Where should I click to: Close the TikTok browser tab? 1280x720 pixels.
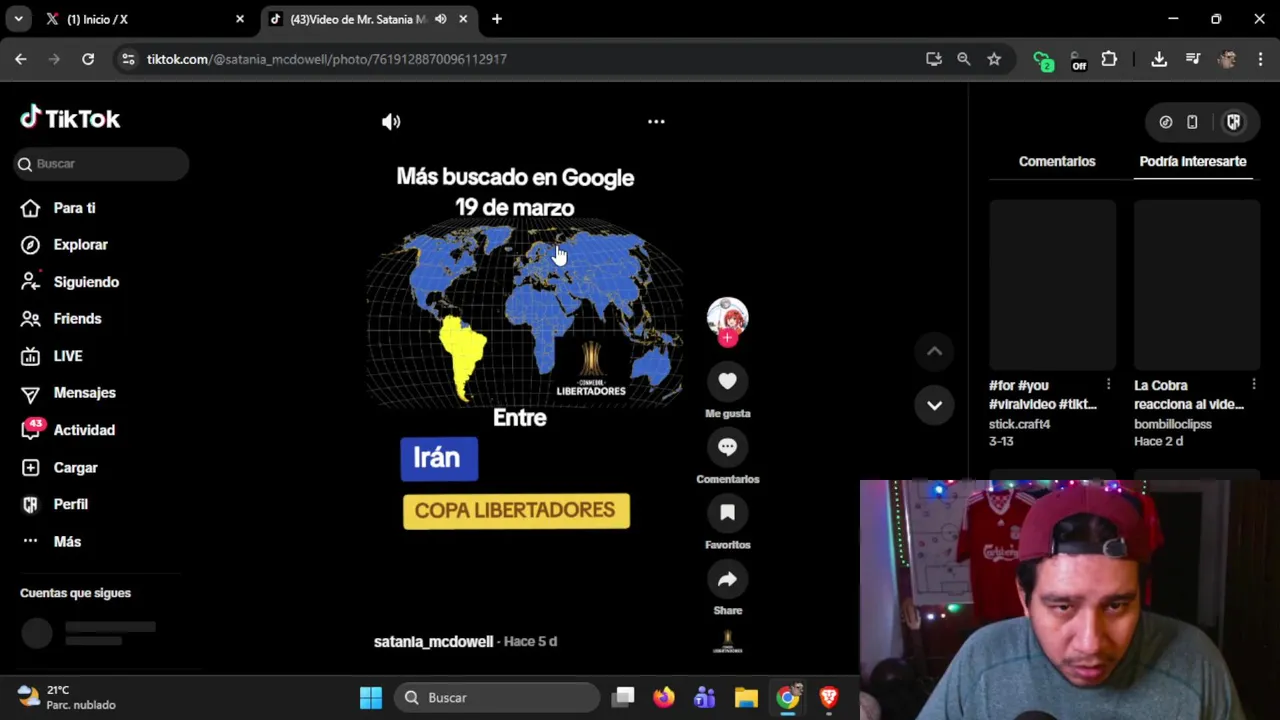[463, 19]
